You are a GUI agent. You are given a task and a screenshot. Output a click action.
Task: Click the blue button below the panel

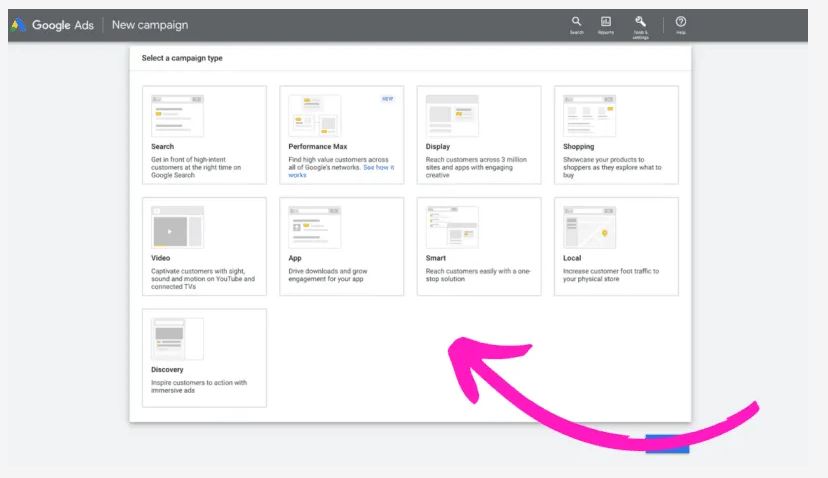[667, 445]
